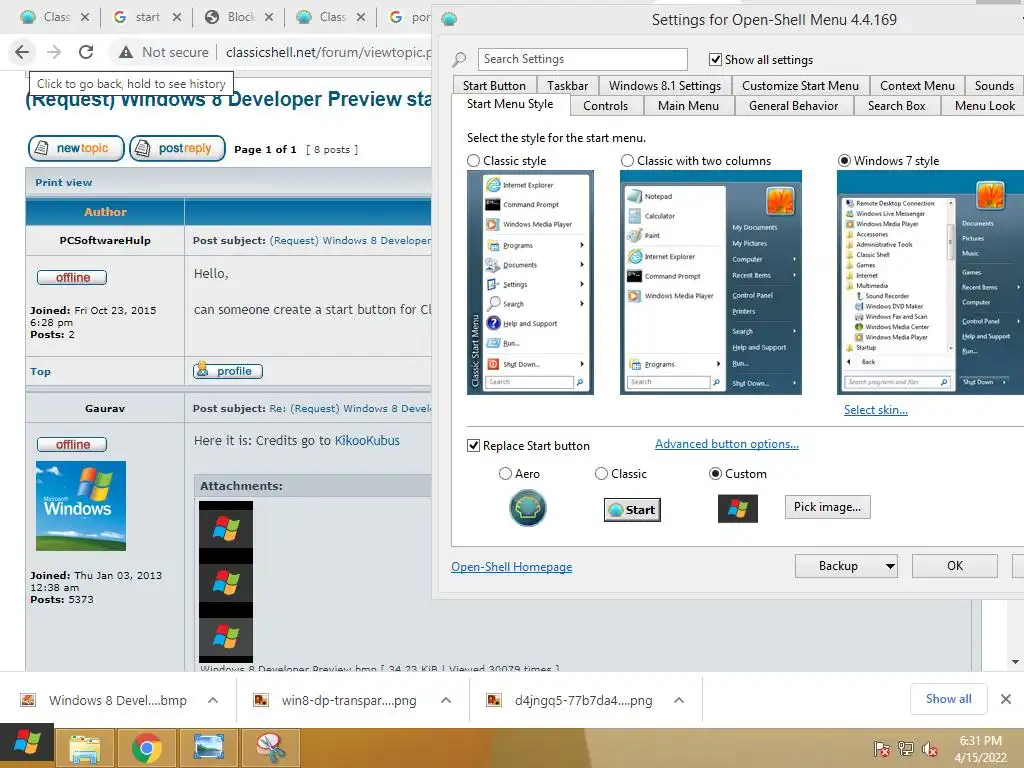Viewport: 1024px width, 768px height.
Task: Click the postreply forum button
Action: click(178, 148)
